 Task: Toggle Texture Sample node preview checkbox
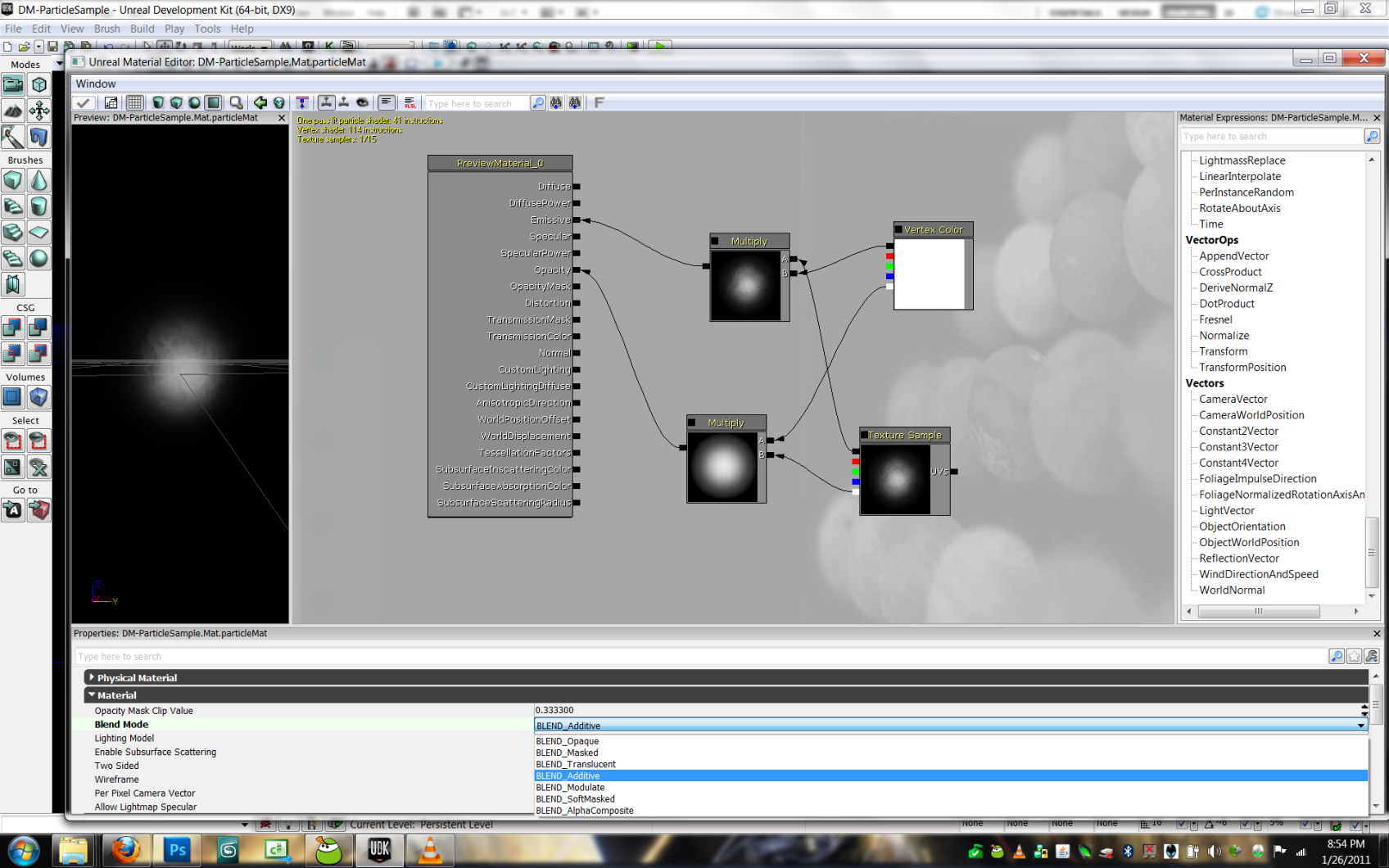[864, 435]
